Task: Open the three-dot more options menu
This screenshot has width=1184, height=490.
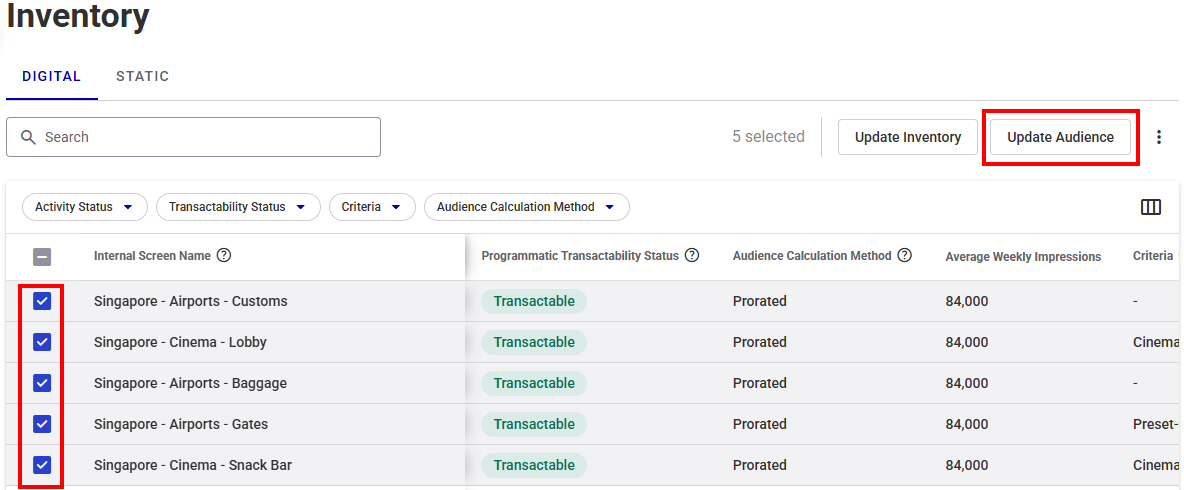Action: point(1159,137)
